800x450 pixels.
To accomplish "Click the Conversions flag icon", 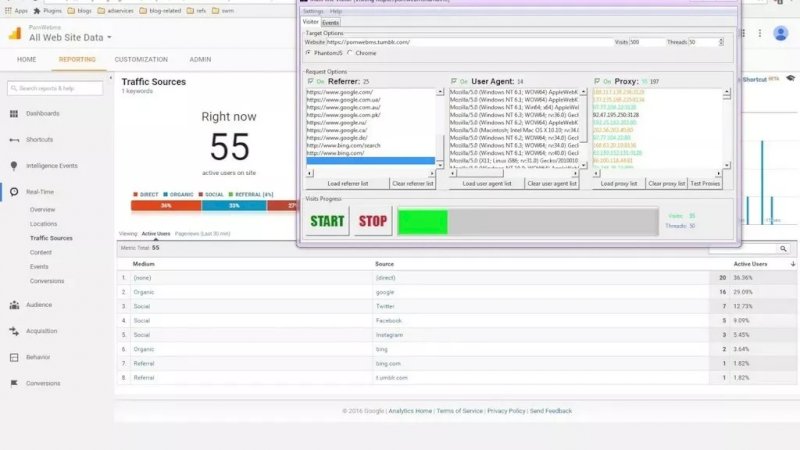I will point(16,383).
